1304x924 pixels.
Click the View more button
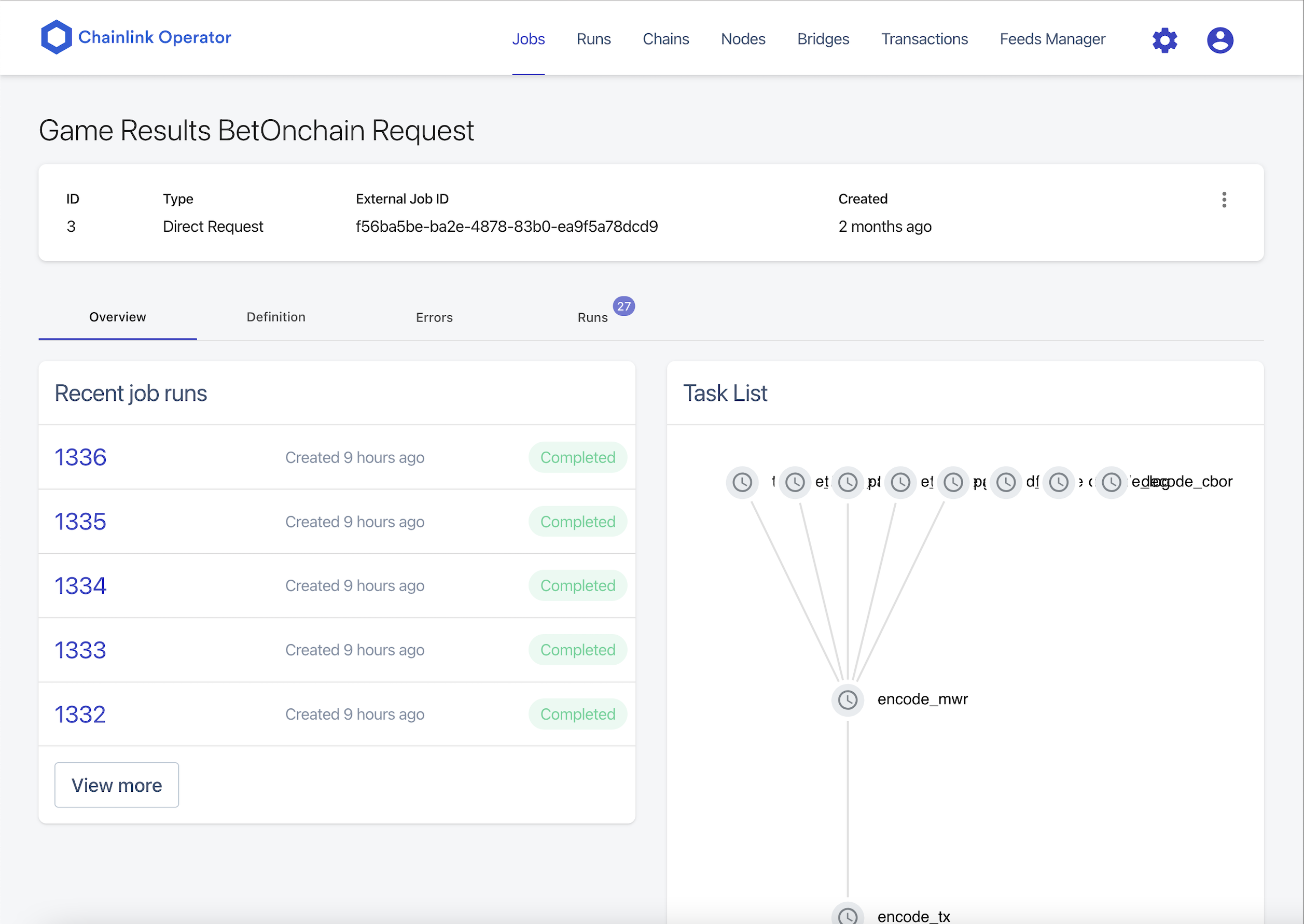(117, 785)
